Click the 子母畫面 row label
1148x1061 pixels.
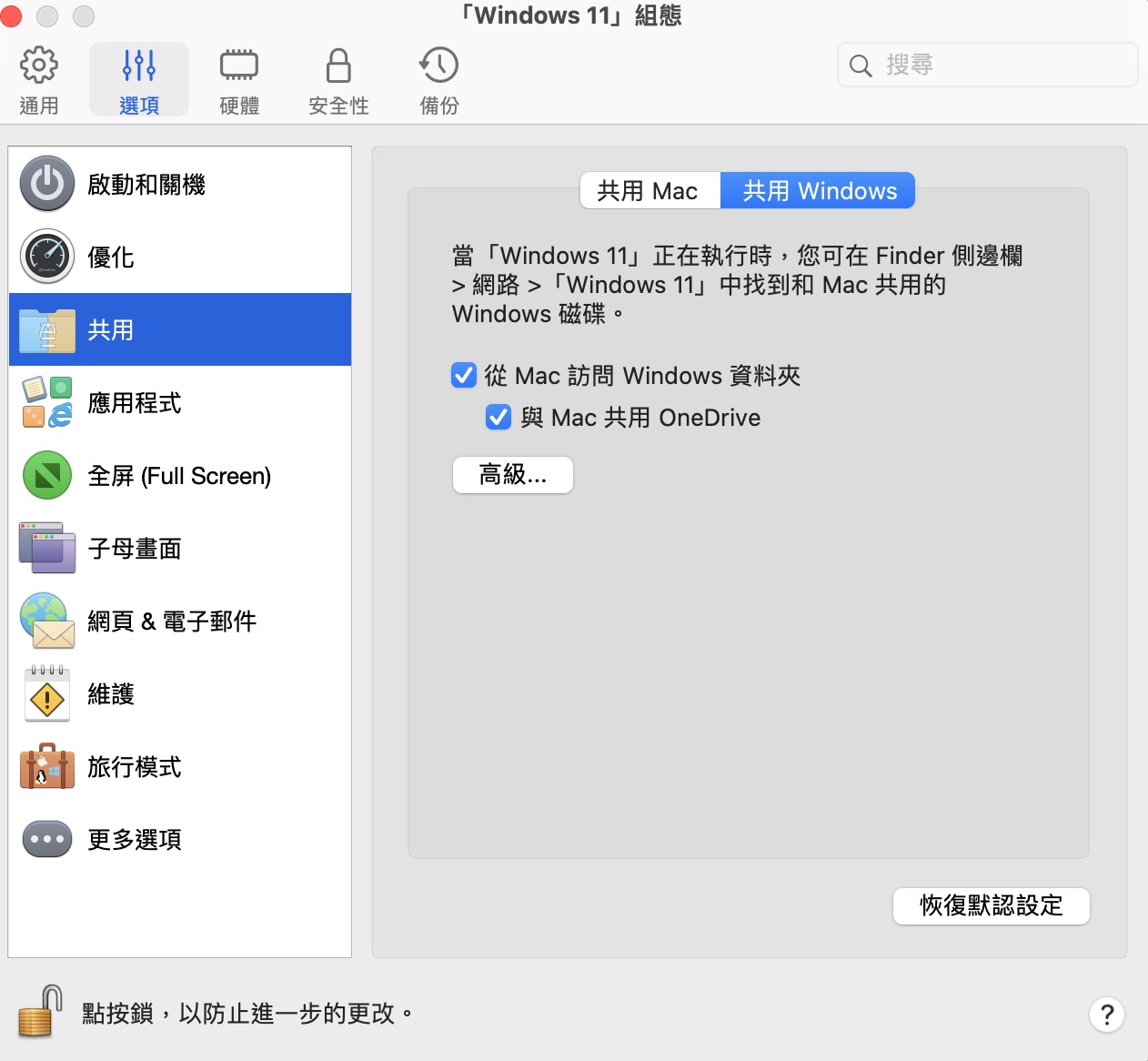click(135, 549)
